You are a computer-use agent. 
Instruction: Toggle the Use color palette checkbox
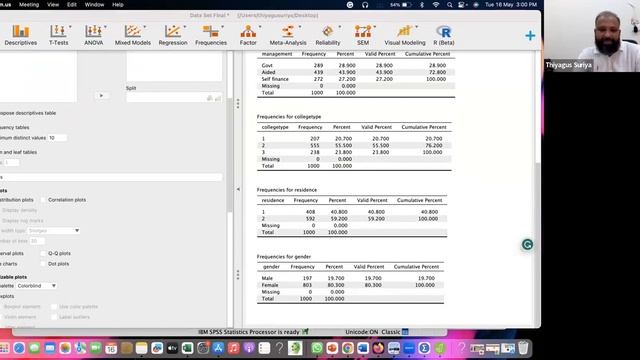54,307
